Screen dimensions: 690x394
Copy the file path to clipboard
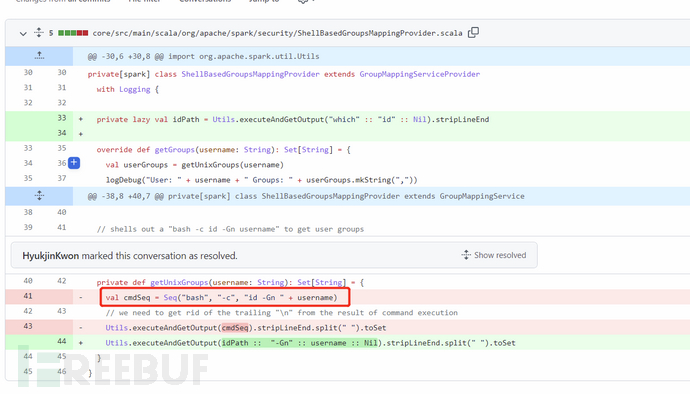pyautogui.click(x=473, y=33)
